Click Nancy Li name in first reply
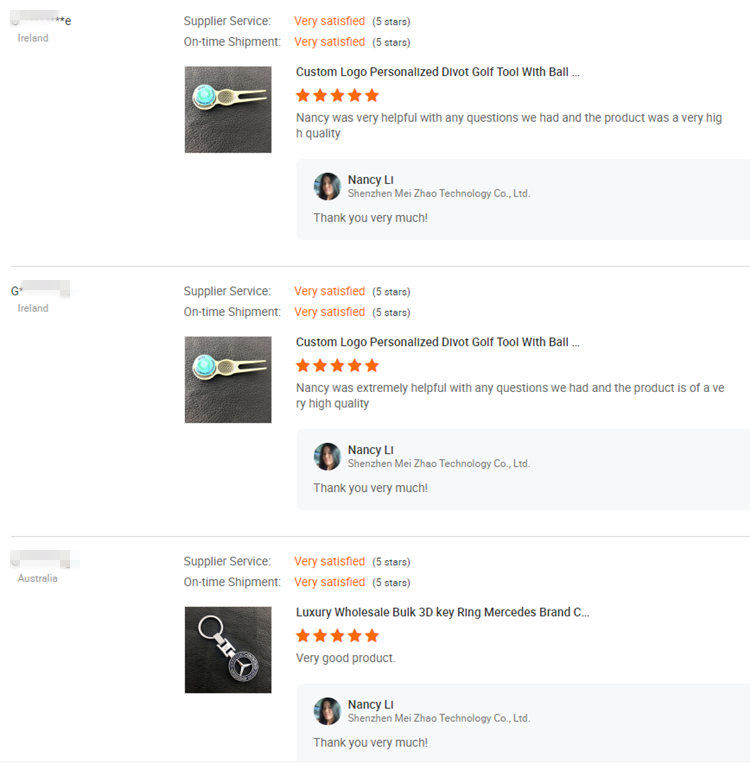The image size is (750, 763). [370, 180]
